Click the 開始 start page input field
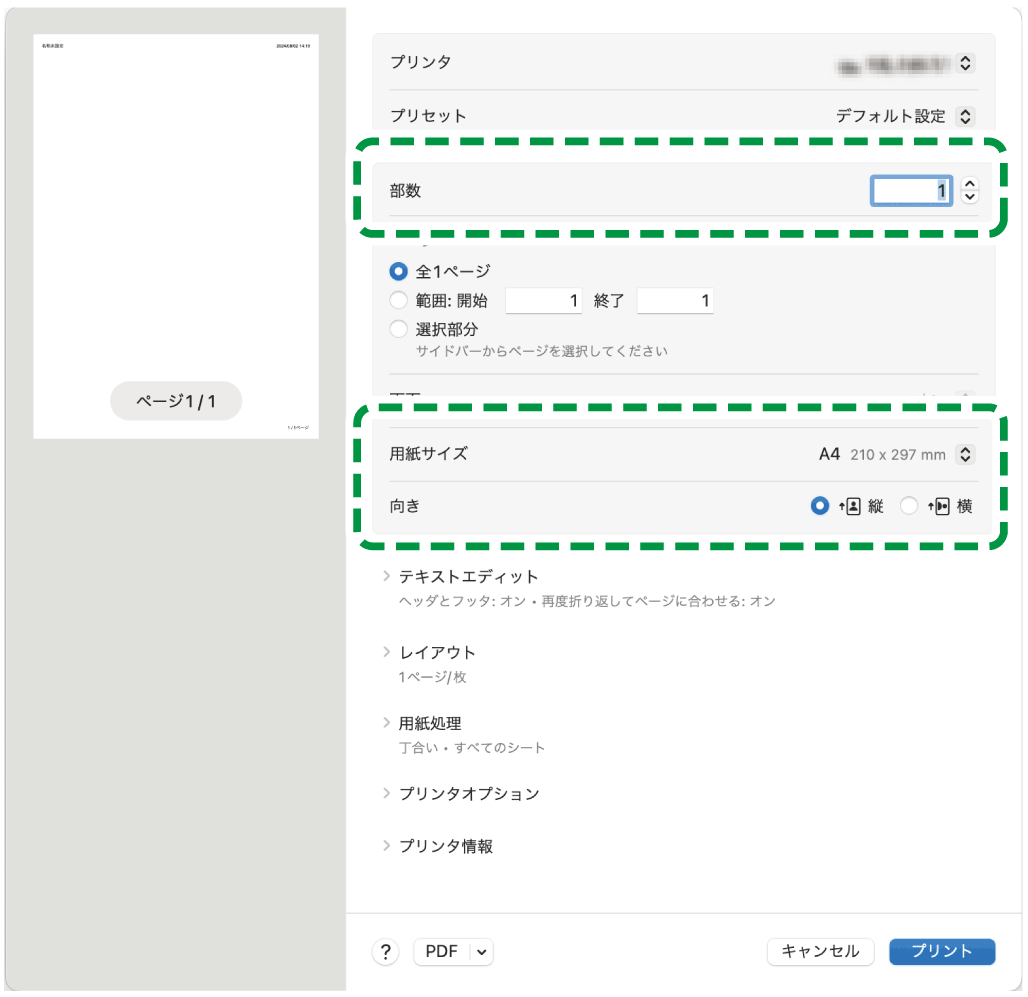1028x997 pixels. [x=543, y=300]
